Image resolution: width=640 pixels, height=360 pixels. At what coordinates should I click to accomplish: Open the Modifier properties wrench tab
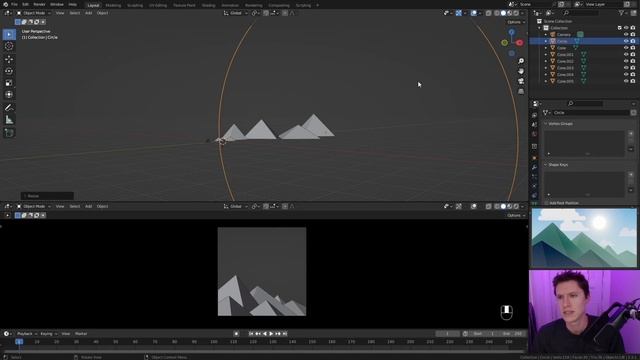(x=534, y=167)
